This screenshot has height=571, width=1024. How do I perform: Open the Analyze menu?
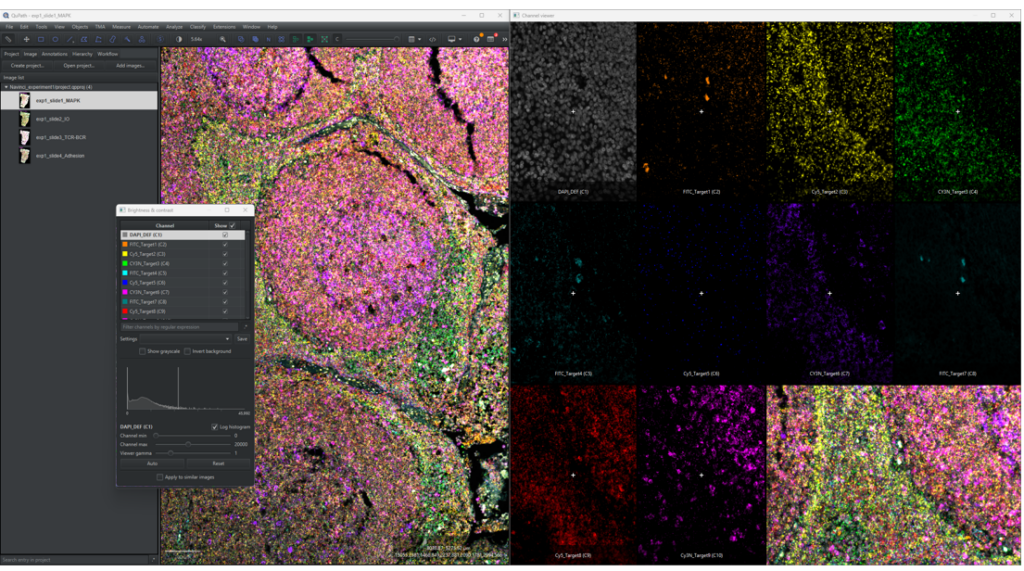pos(174,27)
